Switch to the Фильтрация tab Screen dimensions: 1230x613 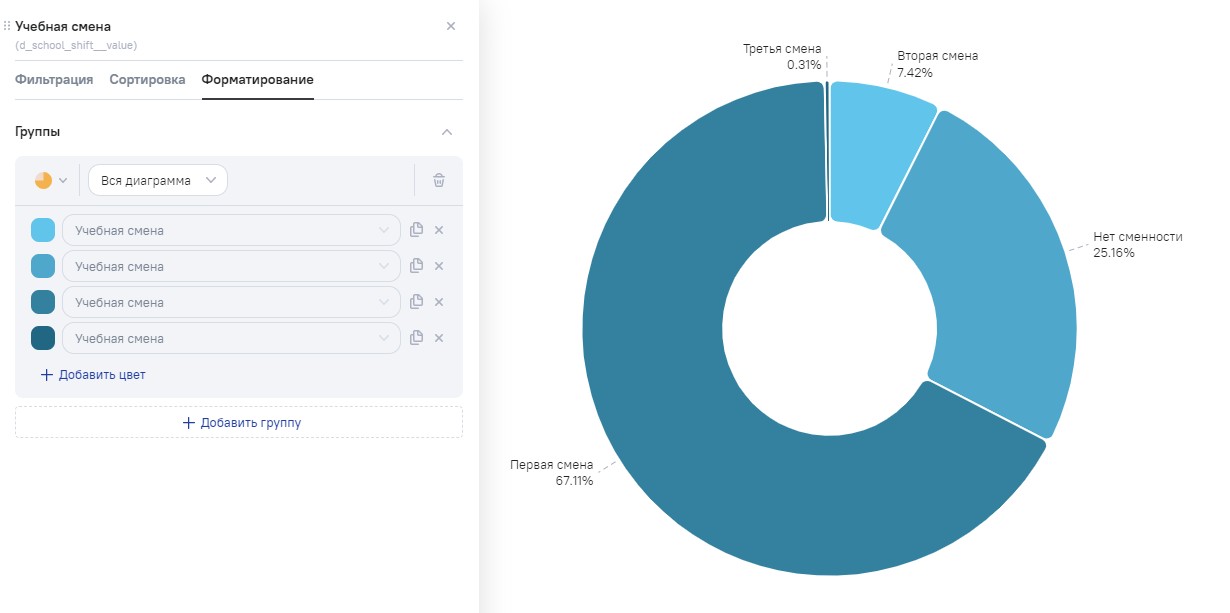point(54,80)
